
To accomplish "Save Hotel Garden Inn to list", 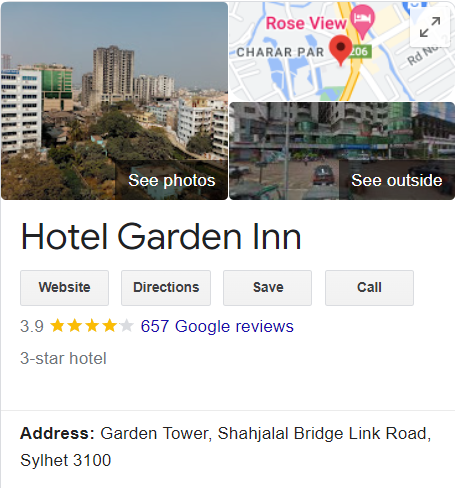I will [x=267, y=288].
